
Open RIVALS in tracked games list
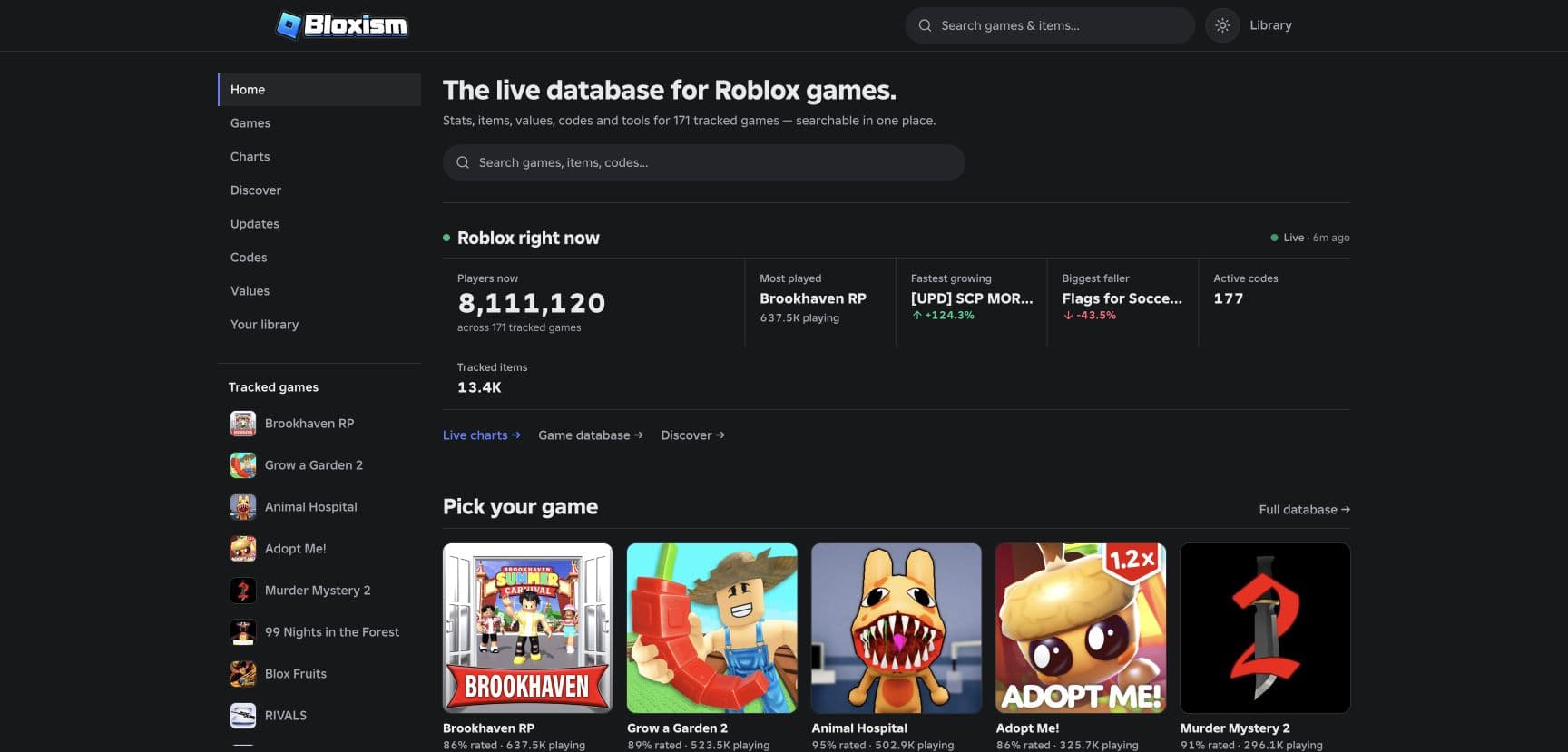coord(286,716)
